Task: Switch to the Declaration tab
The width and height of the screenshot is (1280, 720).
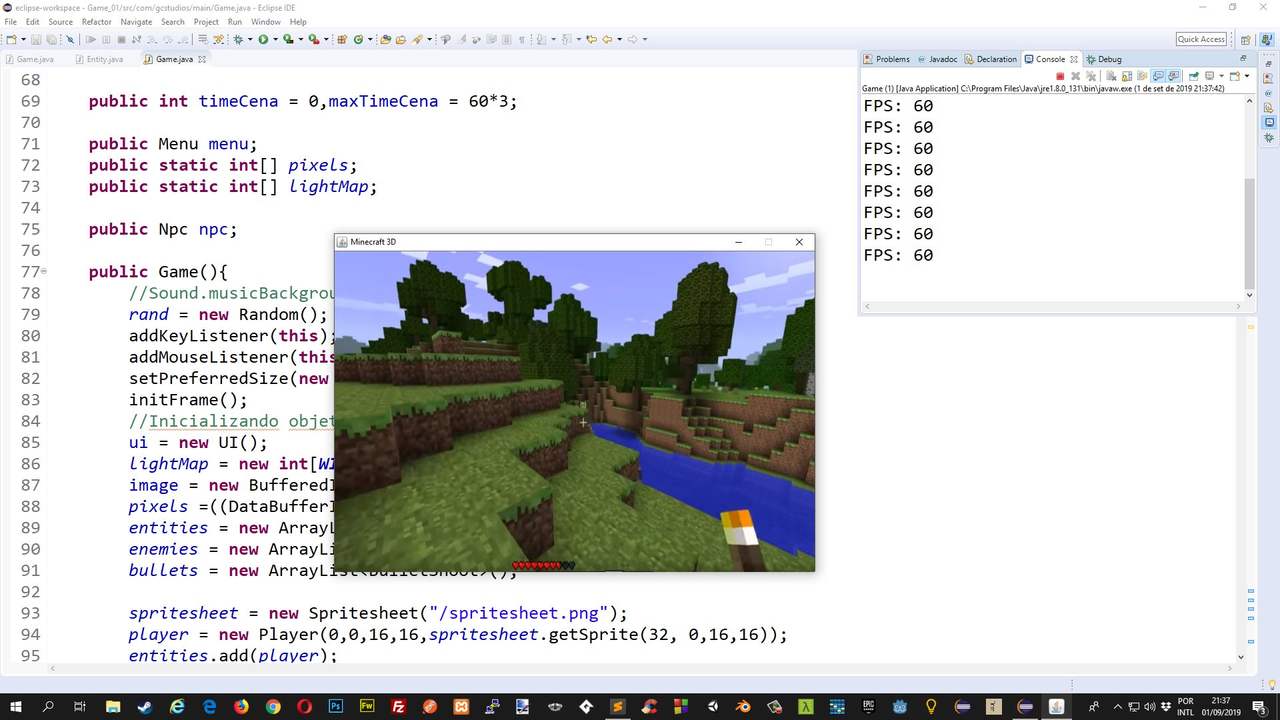Action: [x=990, y=59]
